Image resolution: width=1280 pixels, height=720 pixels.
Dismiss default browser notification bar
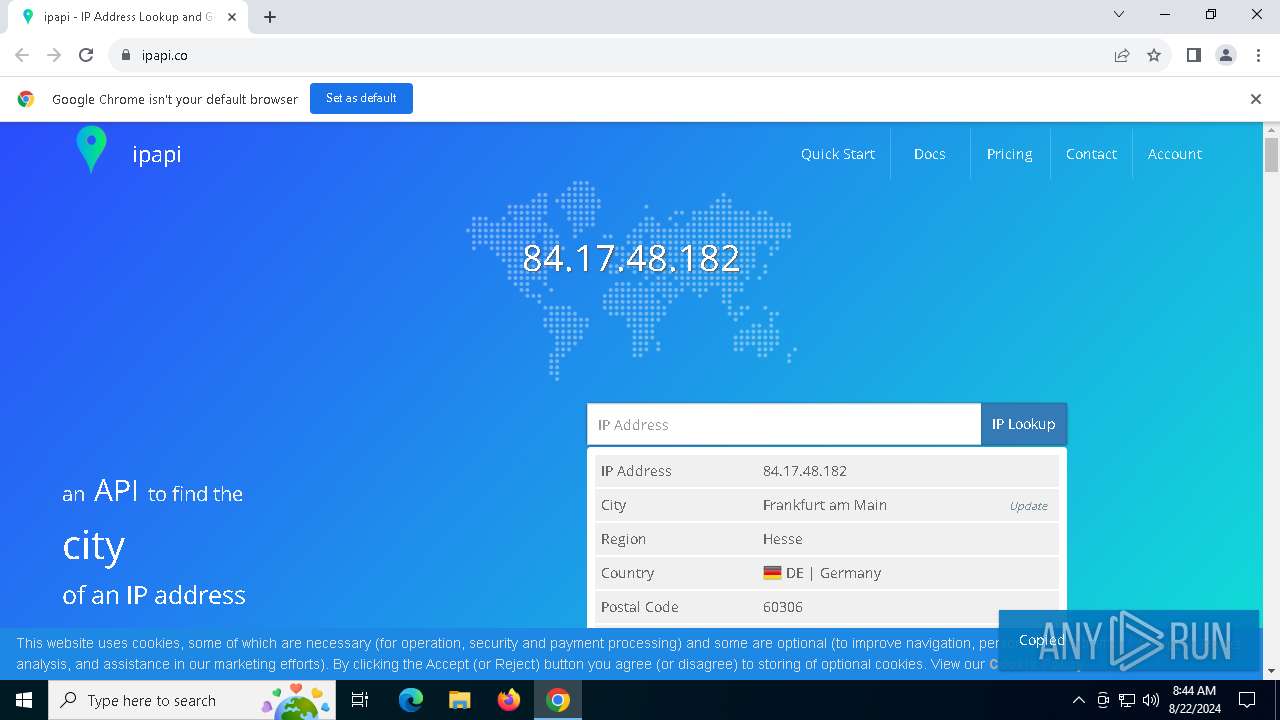(x=1256, y=99)
